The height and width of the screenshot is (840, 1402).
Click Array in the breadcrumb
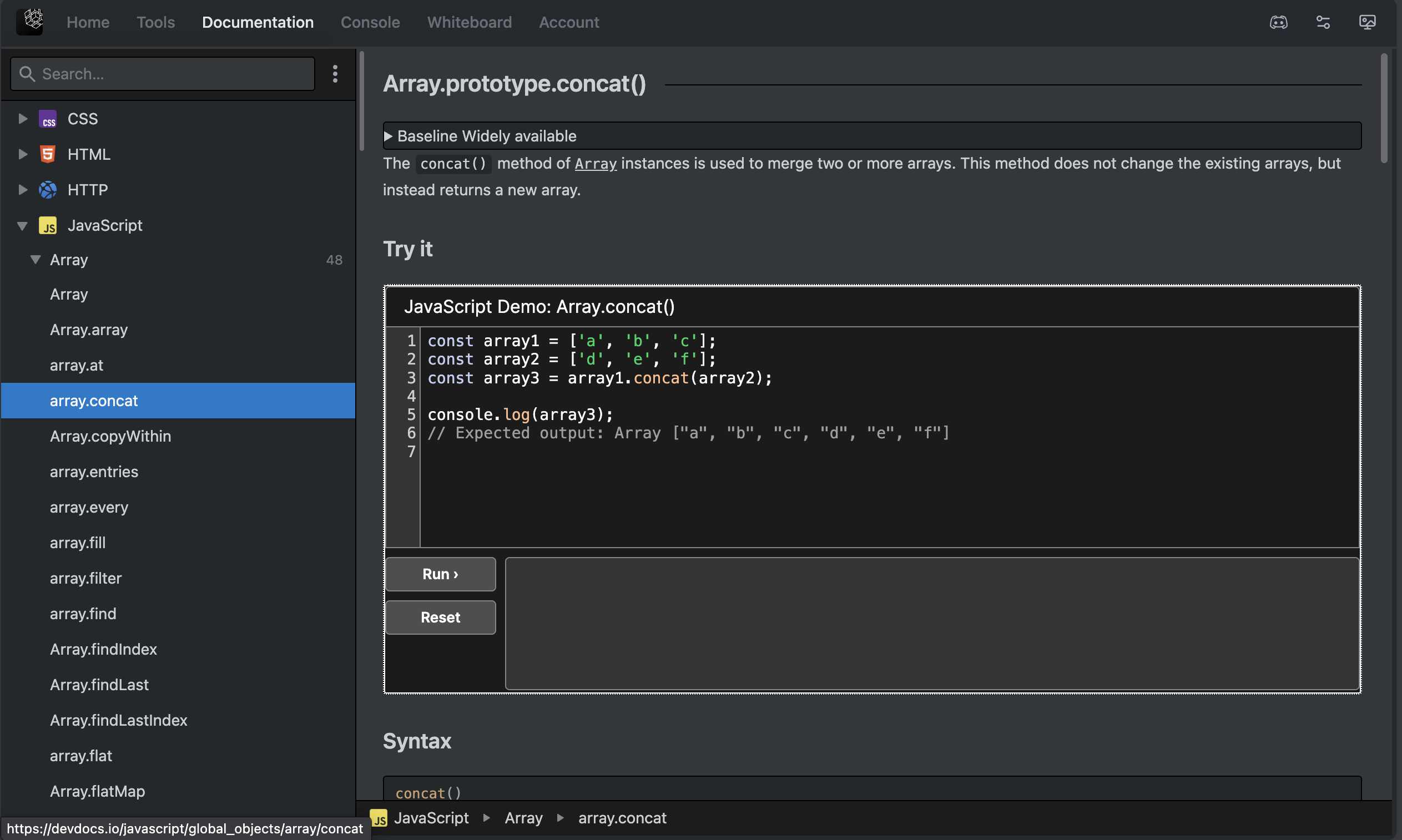tap(524, 818)
